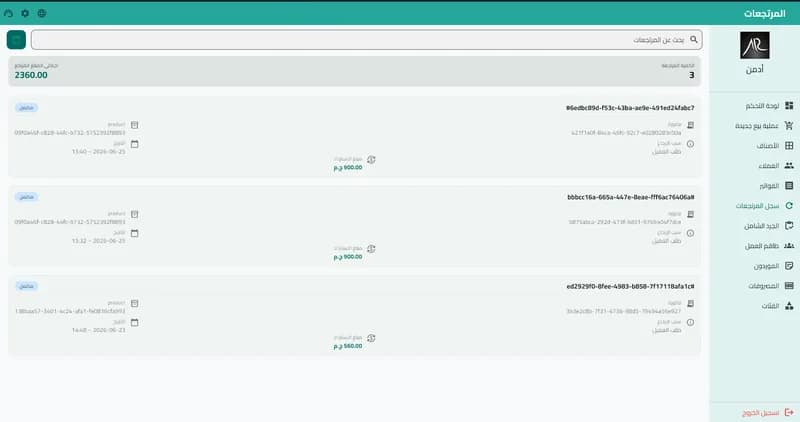
Task: Click the circular icon left of settings gear
Action: (8, 13)
